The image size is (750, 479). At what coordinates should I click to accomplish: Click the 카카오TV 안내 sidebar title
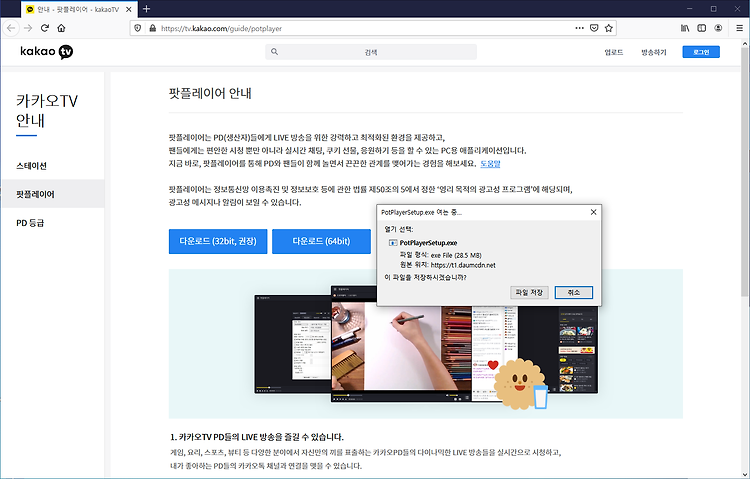point(46,111)
